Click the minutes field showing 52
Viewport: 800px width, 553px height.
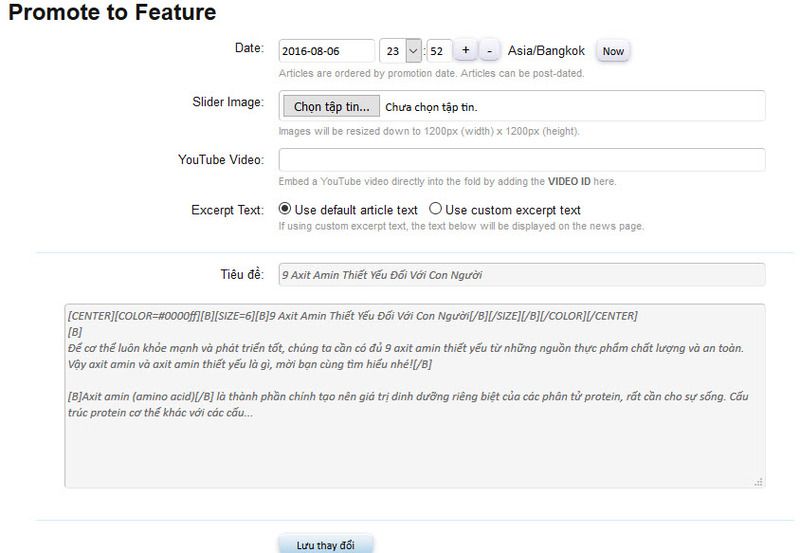pos(438,50)
